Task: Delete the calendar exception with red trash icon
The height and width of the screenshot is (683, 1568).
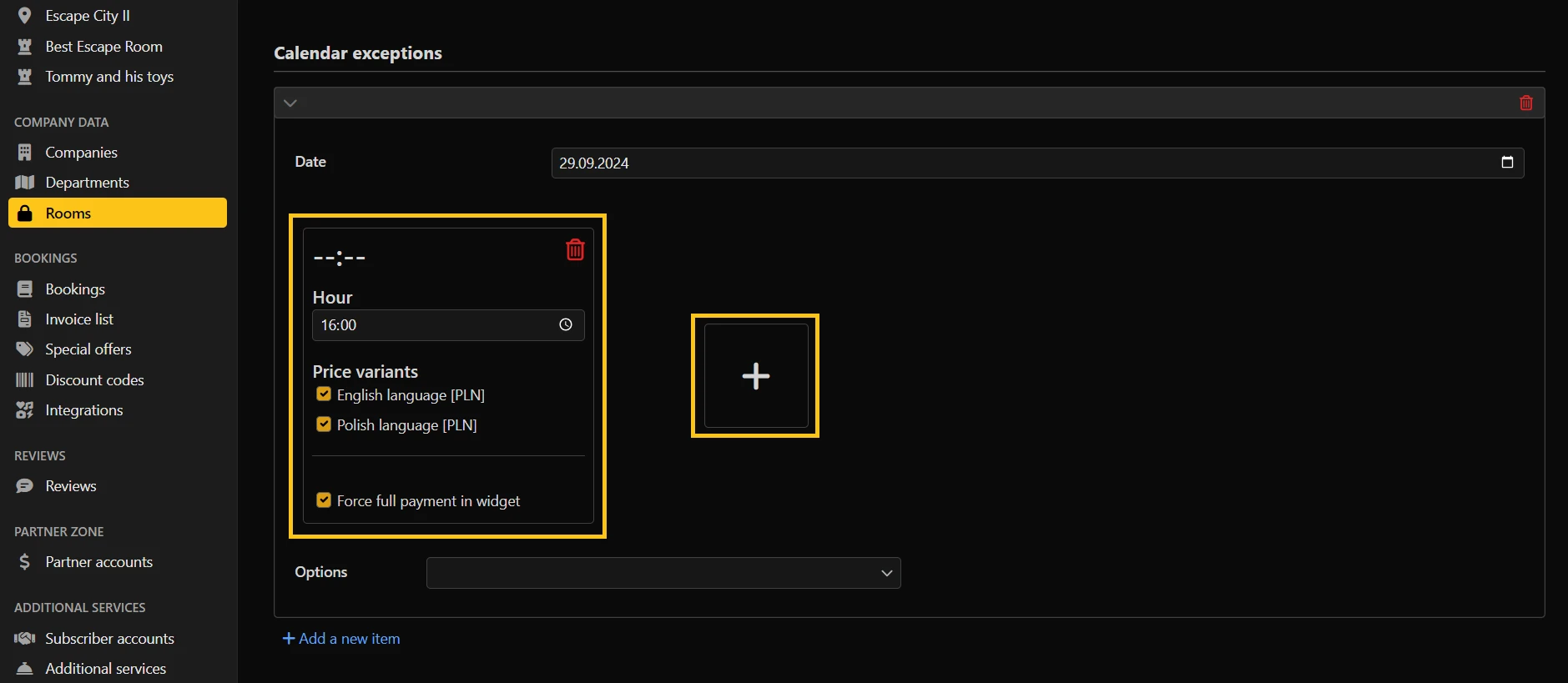Action: [1525, 103]
